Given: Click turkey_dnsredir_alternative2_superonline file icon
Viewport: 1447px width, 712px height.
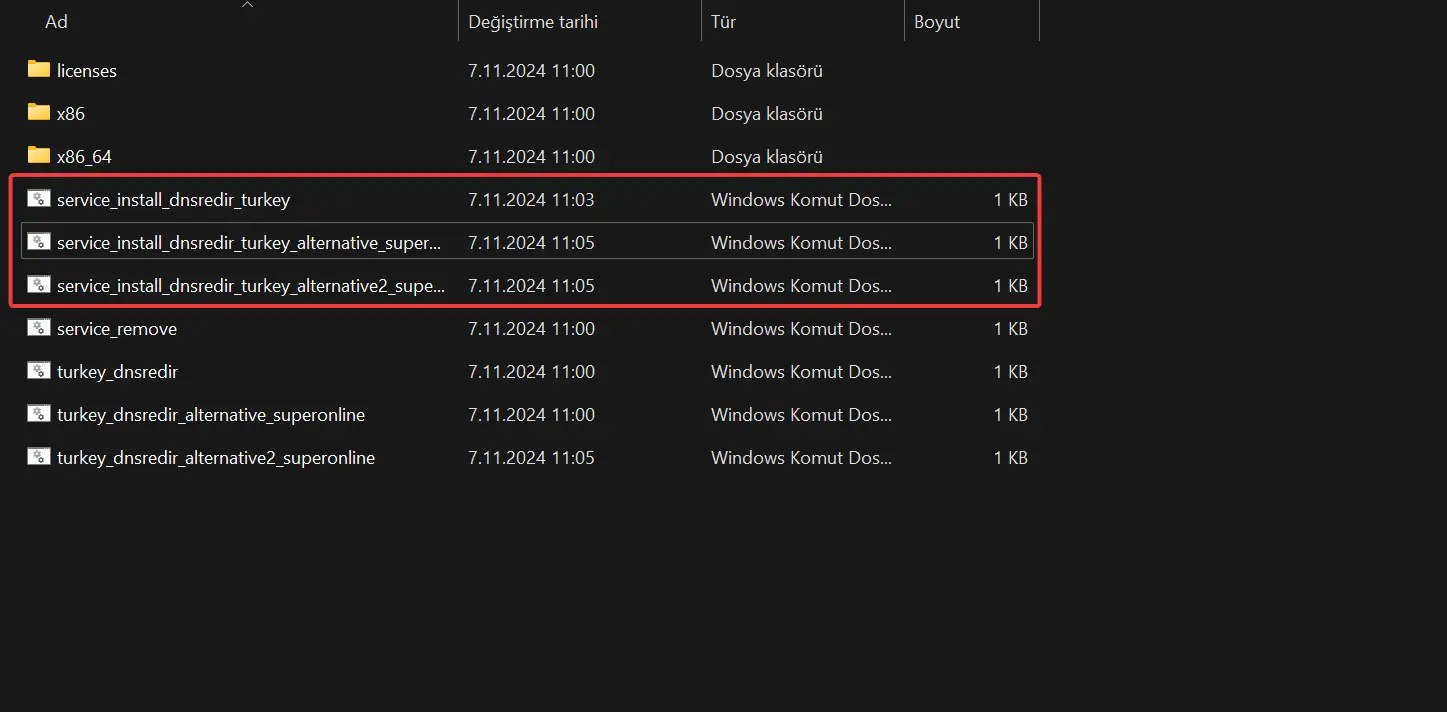Looking at the screenshot, I should pos(39,457).
